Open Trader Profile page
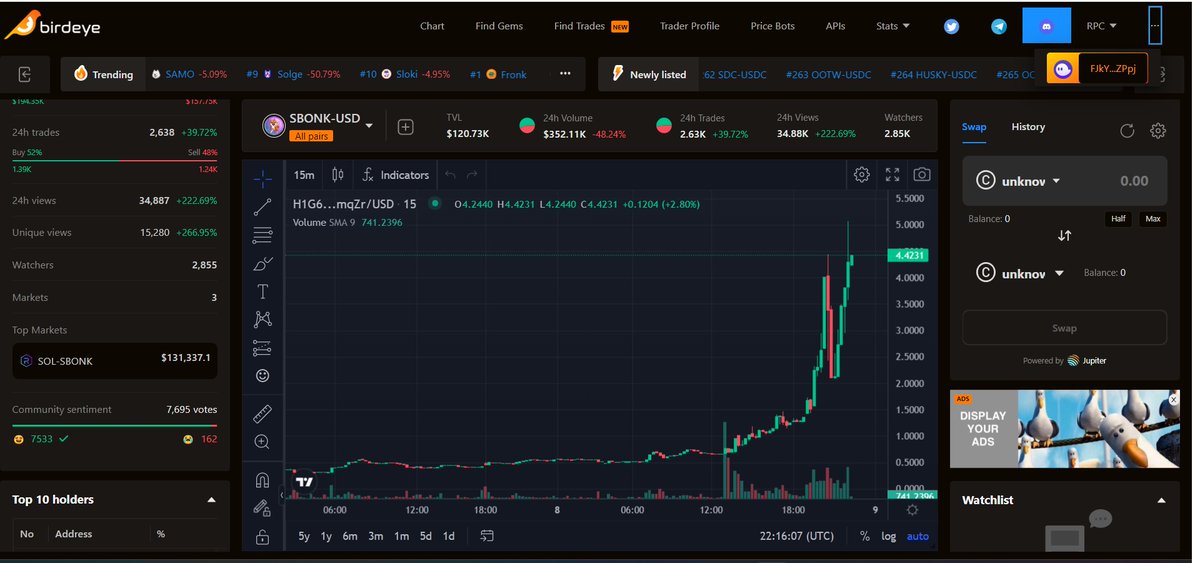The width and height of the screenshot is (1200, 563). [x=689, y=26]
